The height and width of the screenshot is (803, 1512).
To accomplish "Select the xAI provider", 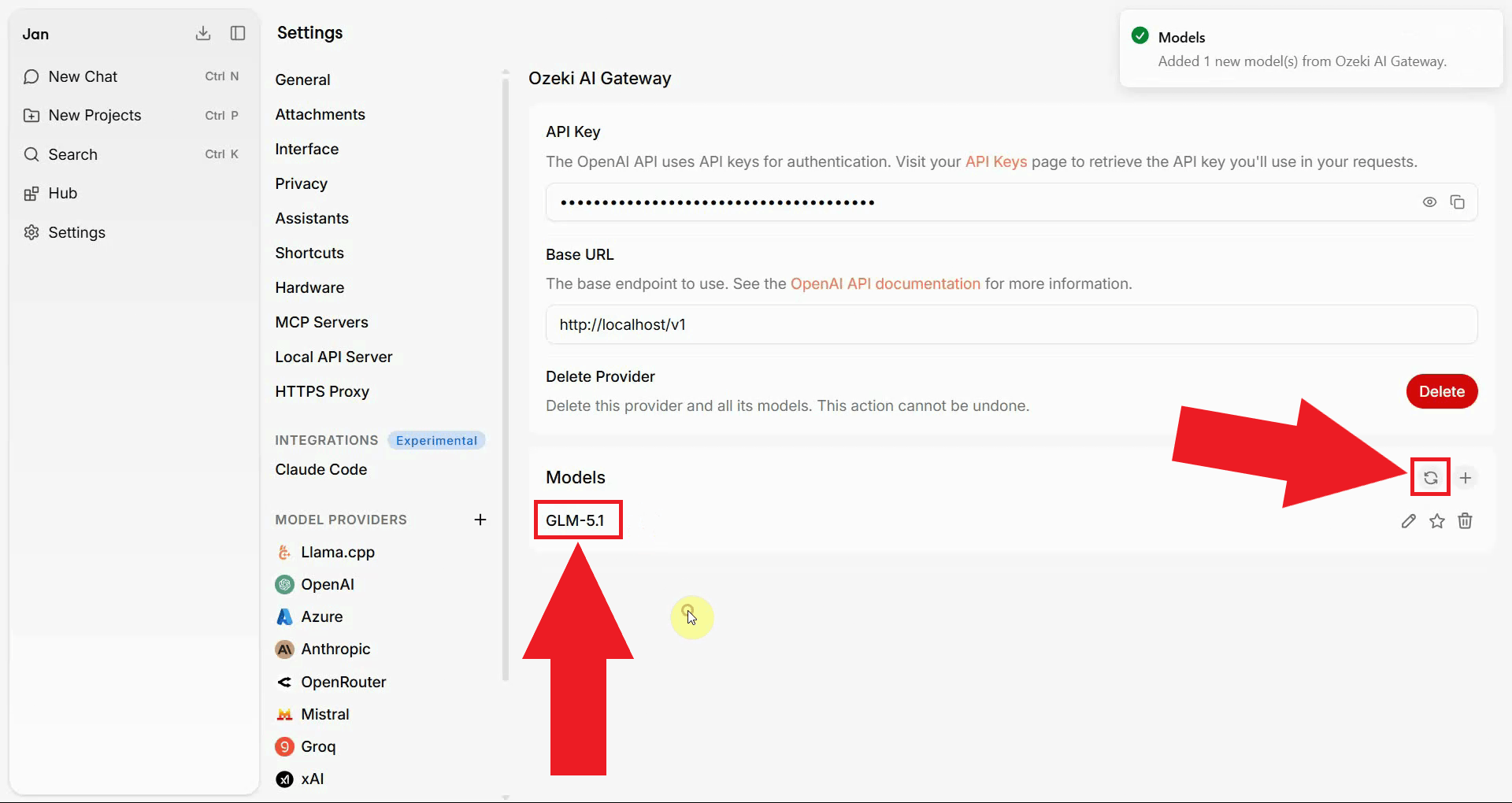I will point(313,779).
